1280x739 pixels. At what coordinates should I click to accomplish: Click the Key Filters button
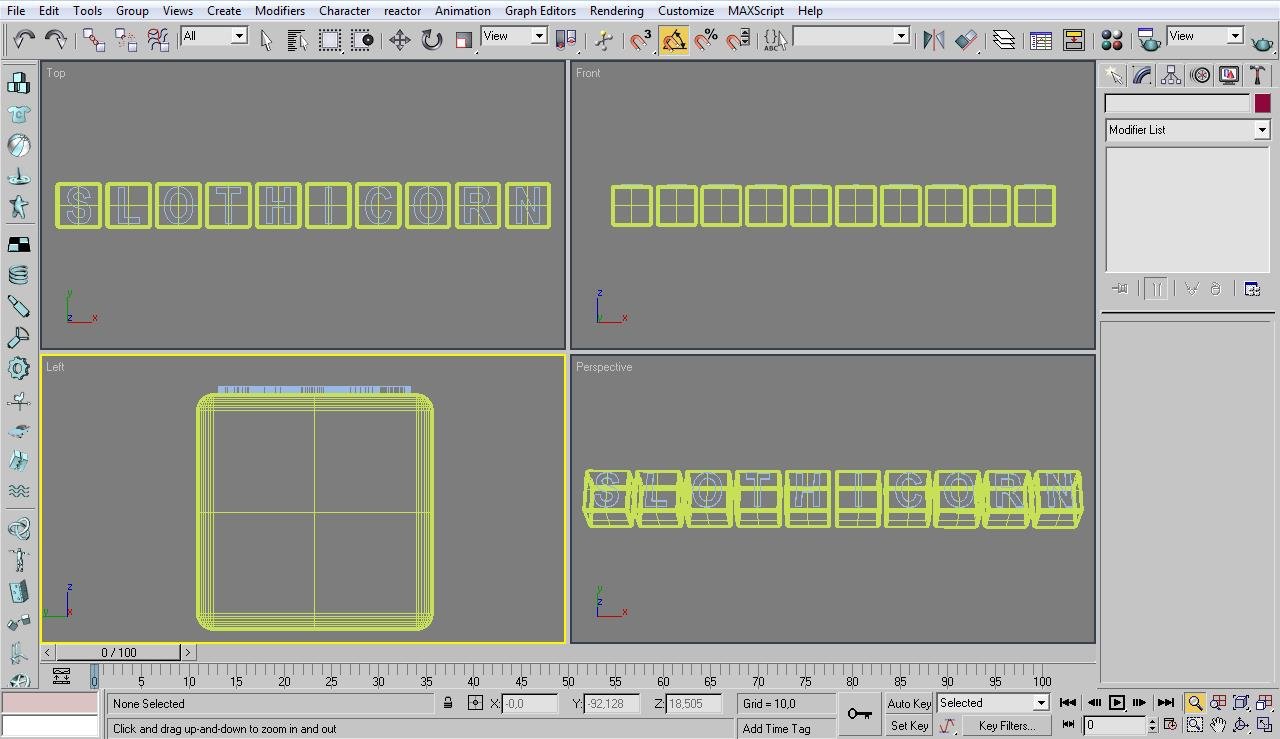point(1006,726)
